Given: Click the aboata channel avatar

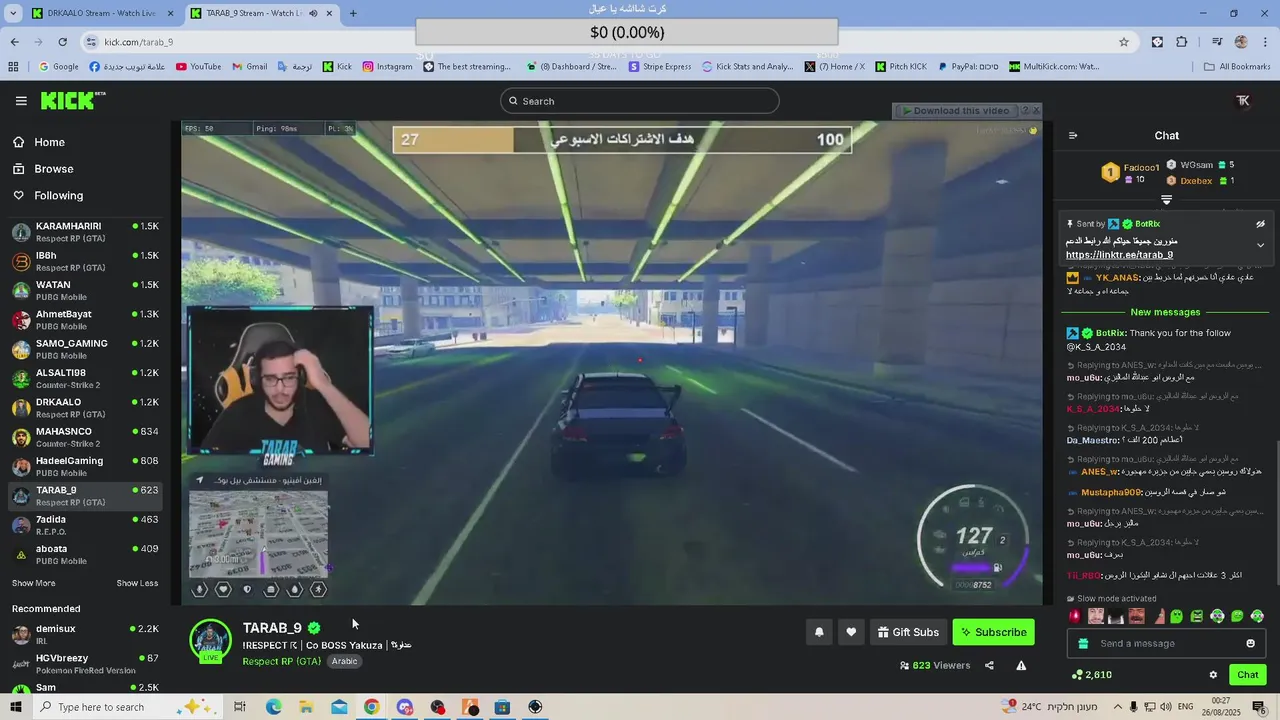Looking at the screenshot, I should click(x=21, y=554).
